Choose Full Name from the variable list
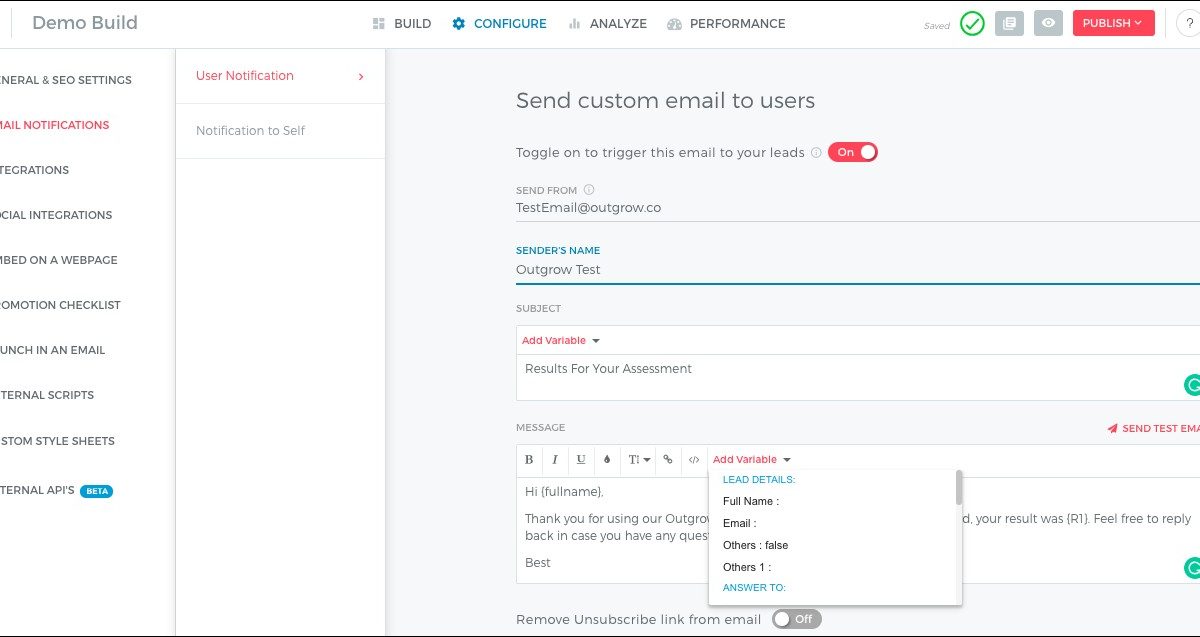Viewport: 1200px width, 637px height. pyautogui.click(x=750, y=501)
